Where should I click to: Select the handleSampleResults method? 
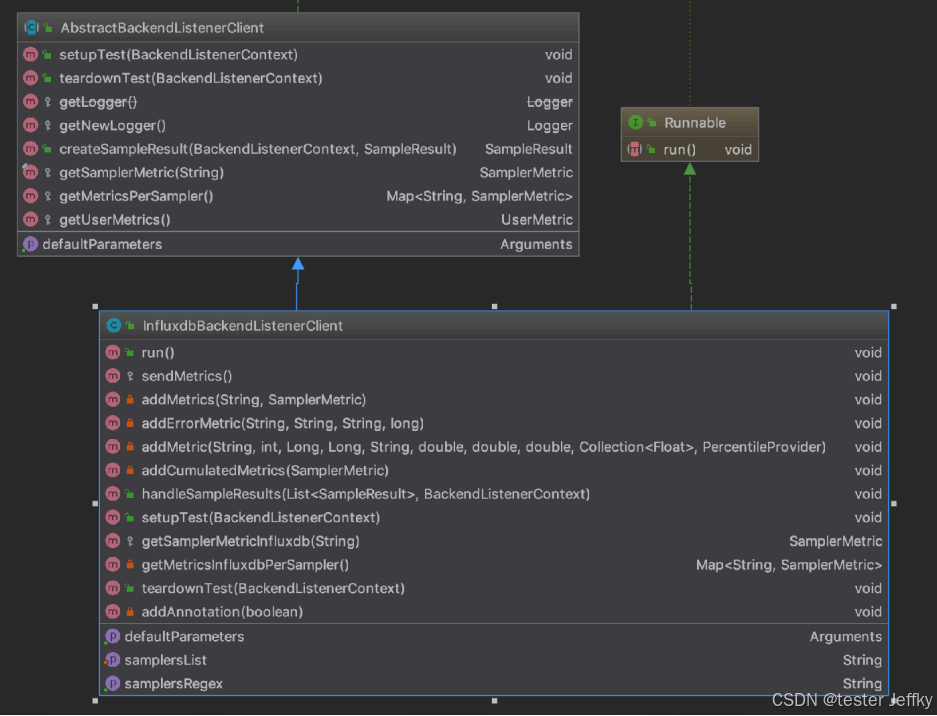(x=494, y=494)
